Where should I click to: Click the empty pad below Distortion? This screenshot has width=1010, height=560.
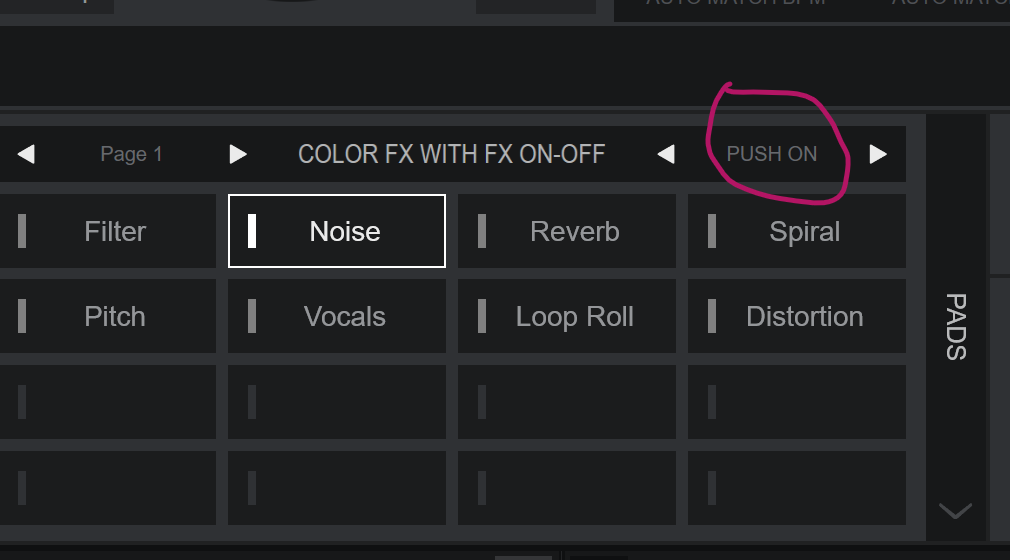pyautogui.click(x=797, y=402)
